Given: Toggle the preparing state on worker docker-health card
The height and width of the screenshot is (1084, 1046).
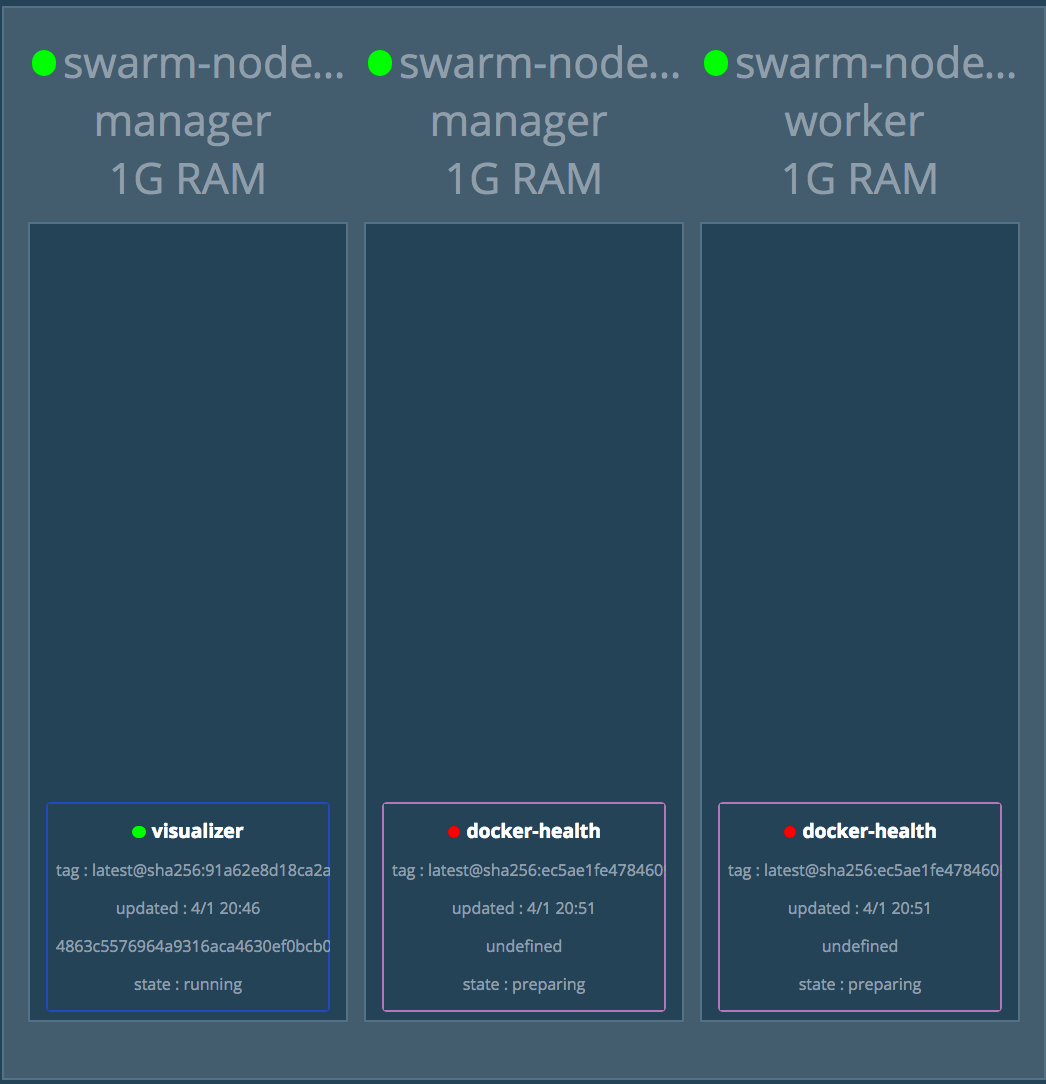Looking at the screenshot, I should pyautogui.click(x=859, y=984).
